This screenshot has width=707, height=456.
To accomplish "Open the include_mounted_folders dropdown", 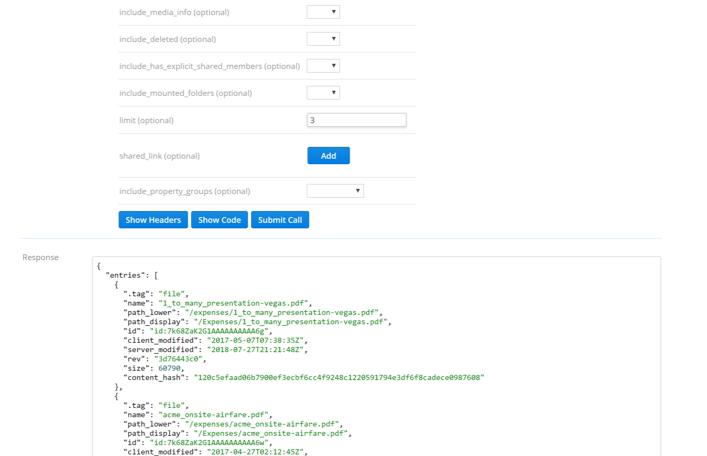I will click(323, 93).
